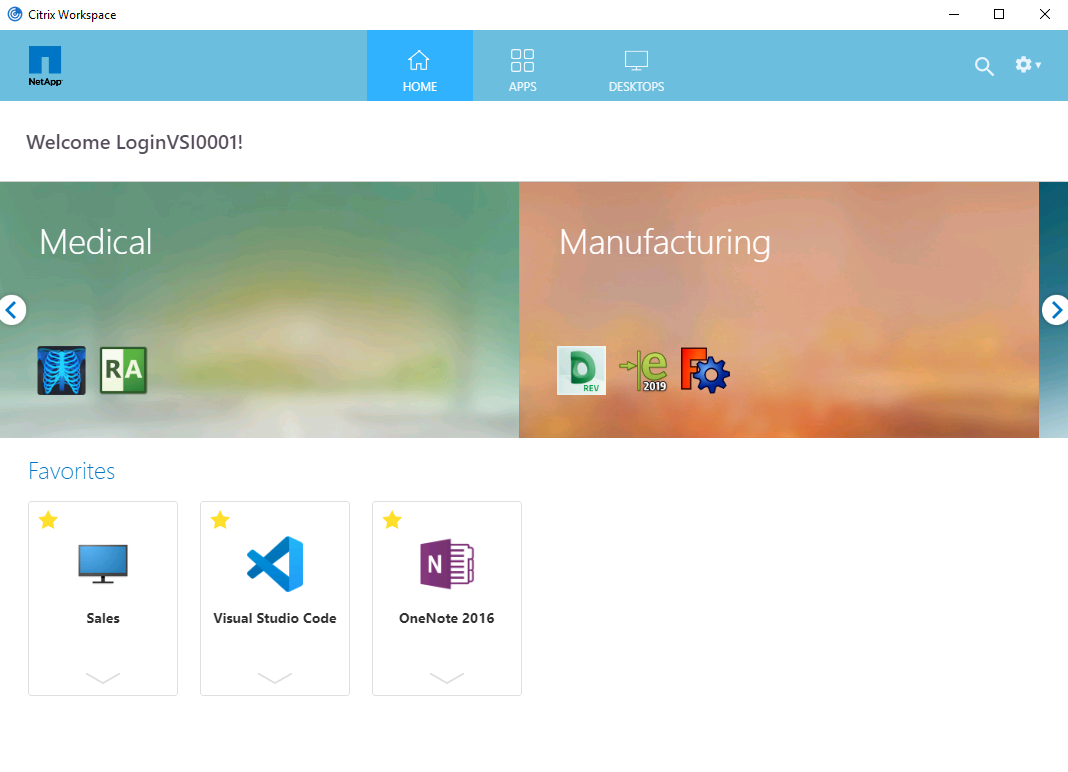Launch the green e 2019 app
Viewport: 1068px width, 772px height.
pos(643,371)
